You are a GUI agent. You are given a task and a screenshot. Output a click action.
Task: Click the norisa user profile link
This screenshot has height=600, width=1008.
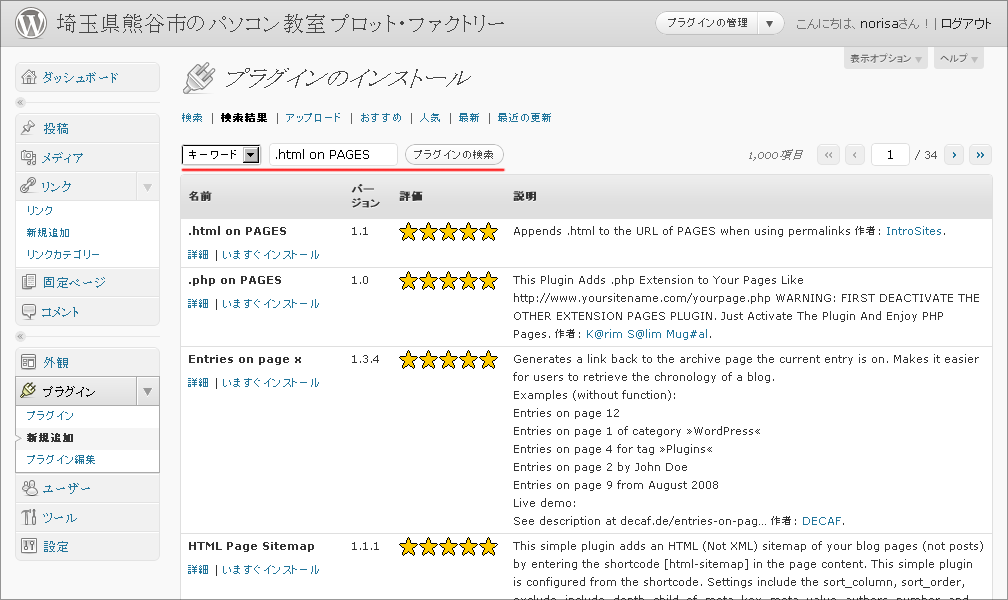879,24
